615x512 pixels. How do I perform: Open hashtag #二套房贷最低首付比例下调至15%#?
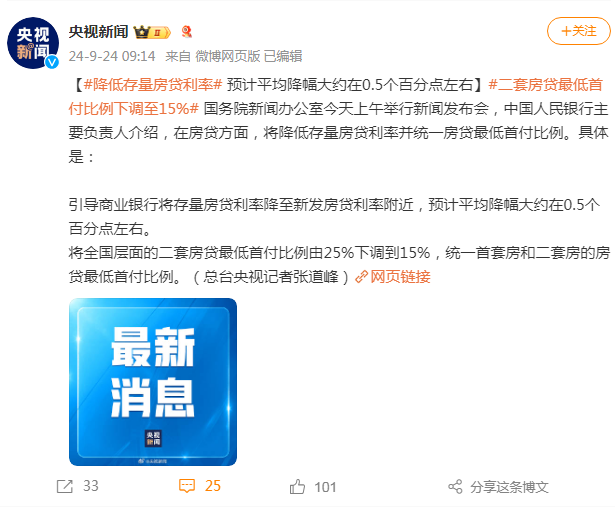(x=335, y=97)
